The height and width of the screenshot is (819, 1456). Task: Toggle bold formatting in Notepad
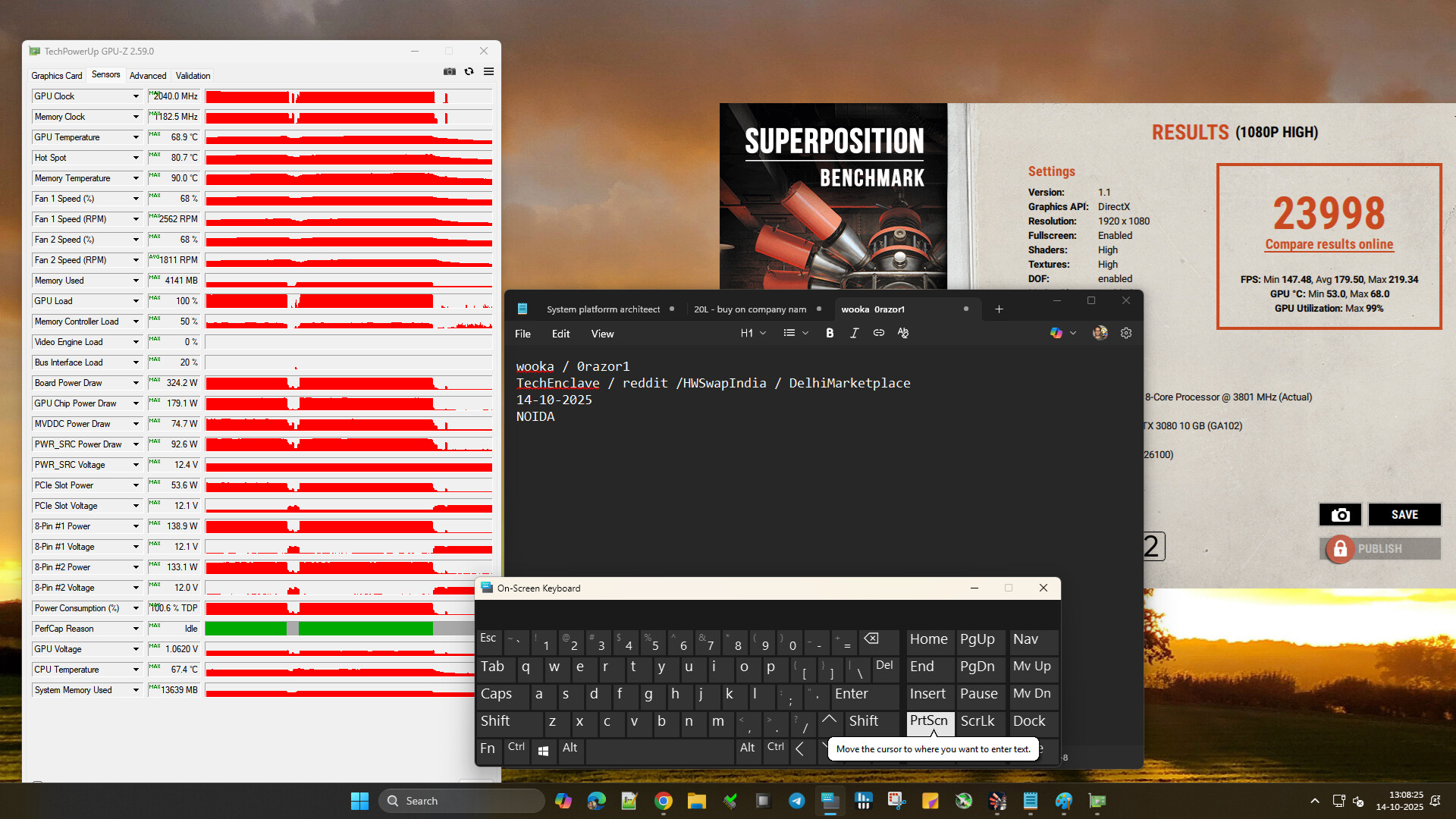(830, 333)
